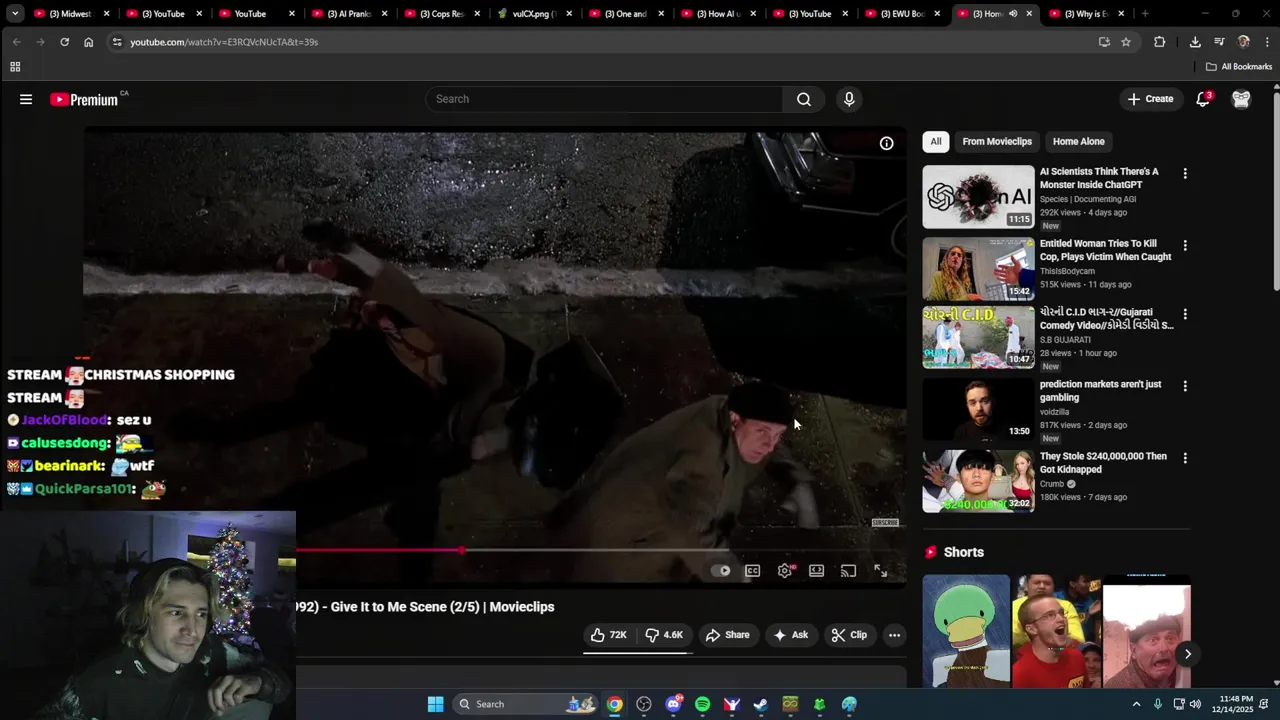This screenshot has height=720, width=1280.
Task: Advance Shorts shelf with next arrow
Action: 1187,654
